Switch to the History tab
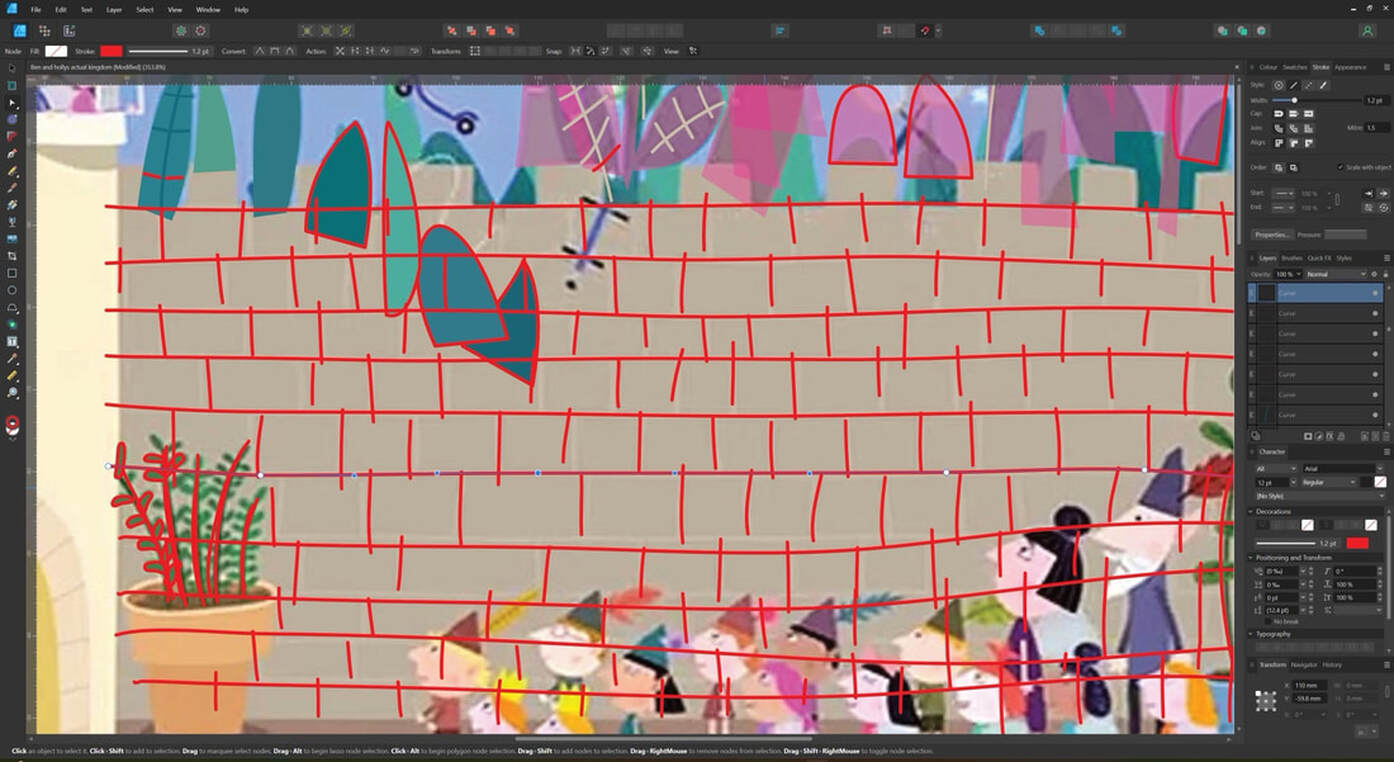 [x=1332, y=664]
